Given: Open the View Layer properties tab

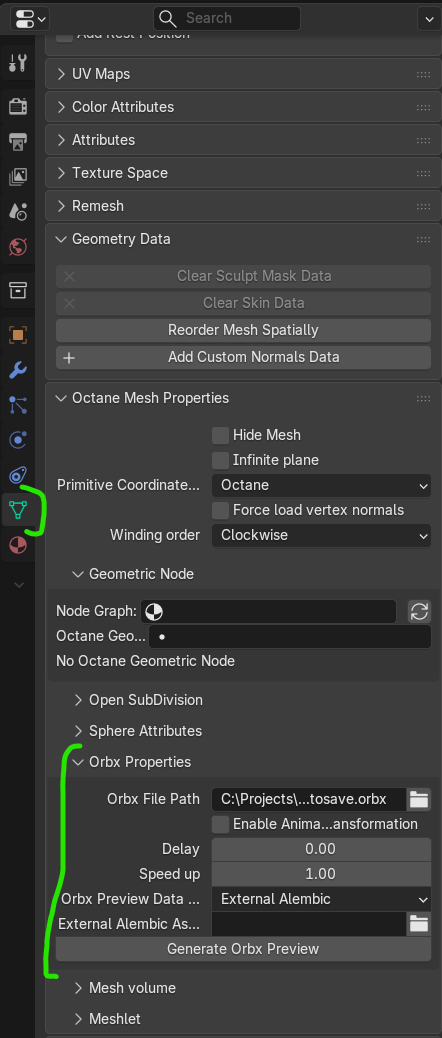Looking at the screenshot, I should 18,177.
